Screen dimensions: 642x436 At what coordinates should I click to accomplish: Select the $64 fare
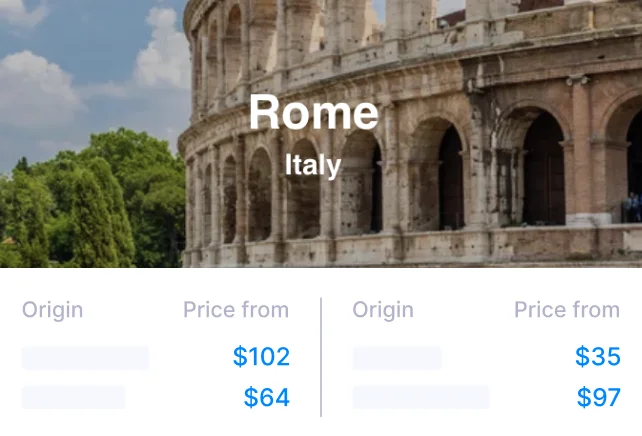pos(266,398)
